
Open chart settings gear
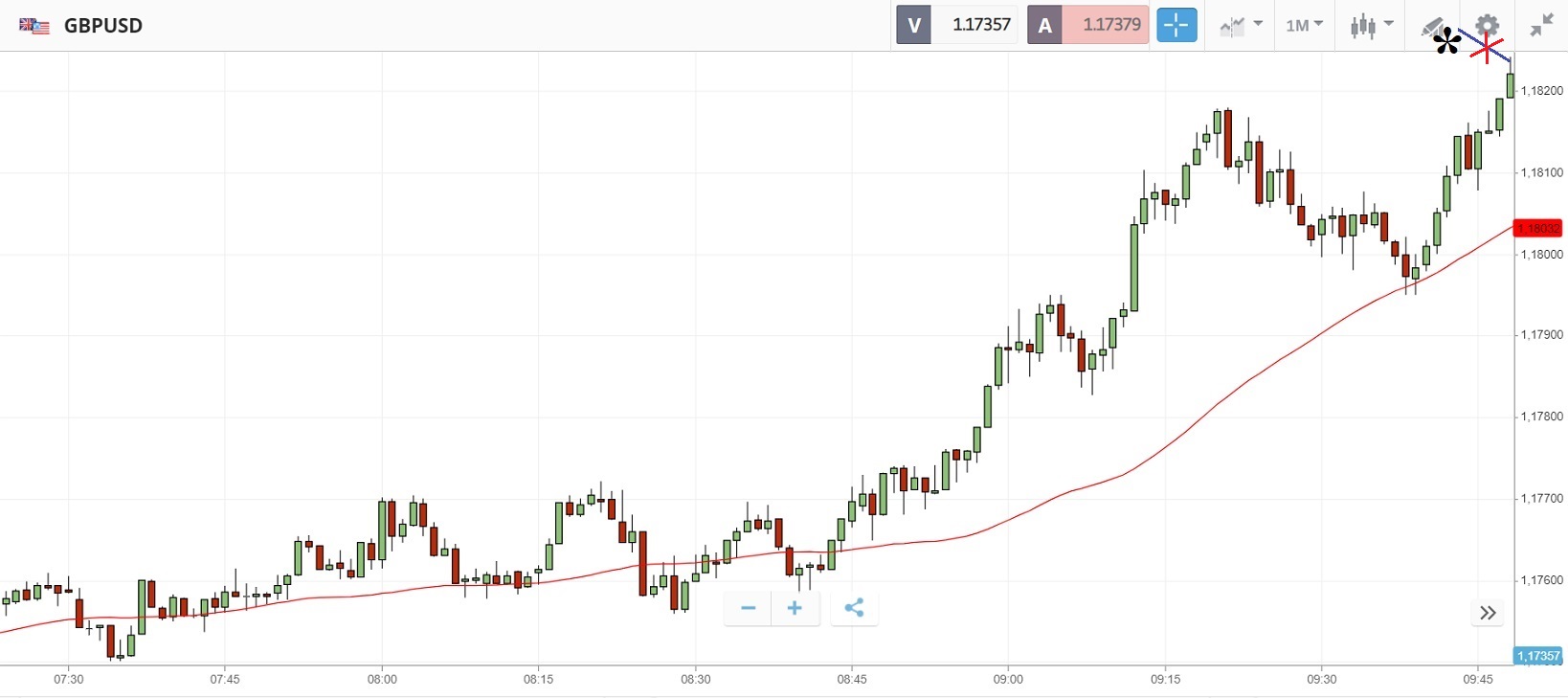point(1487,26)
